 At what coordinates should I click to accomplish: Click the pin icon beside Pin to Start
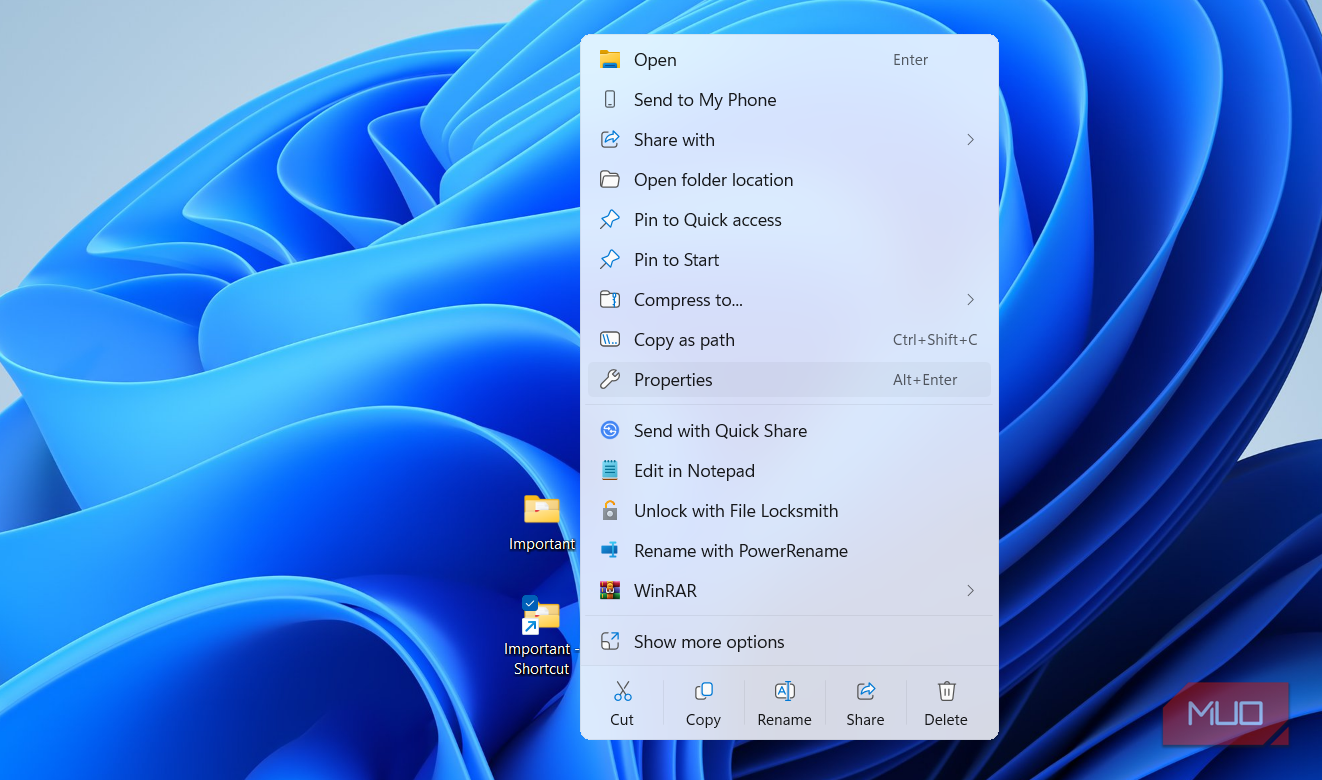(610, 260)
